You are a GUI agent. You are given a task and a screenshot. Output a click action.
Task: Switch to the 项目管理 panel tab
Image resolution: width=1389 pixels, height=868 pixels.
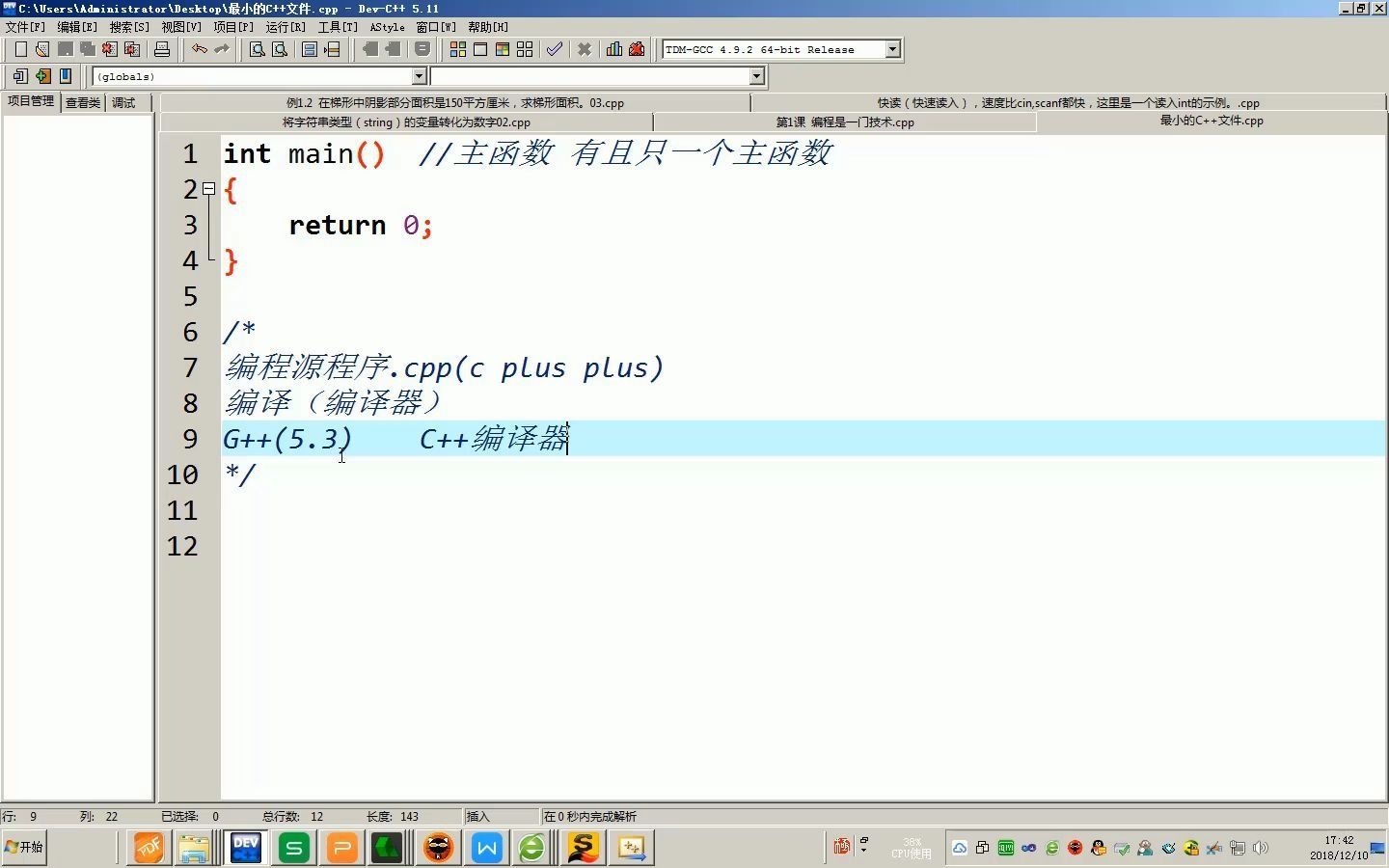click(x=31, y=101)
